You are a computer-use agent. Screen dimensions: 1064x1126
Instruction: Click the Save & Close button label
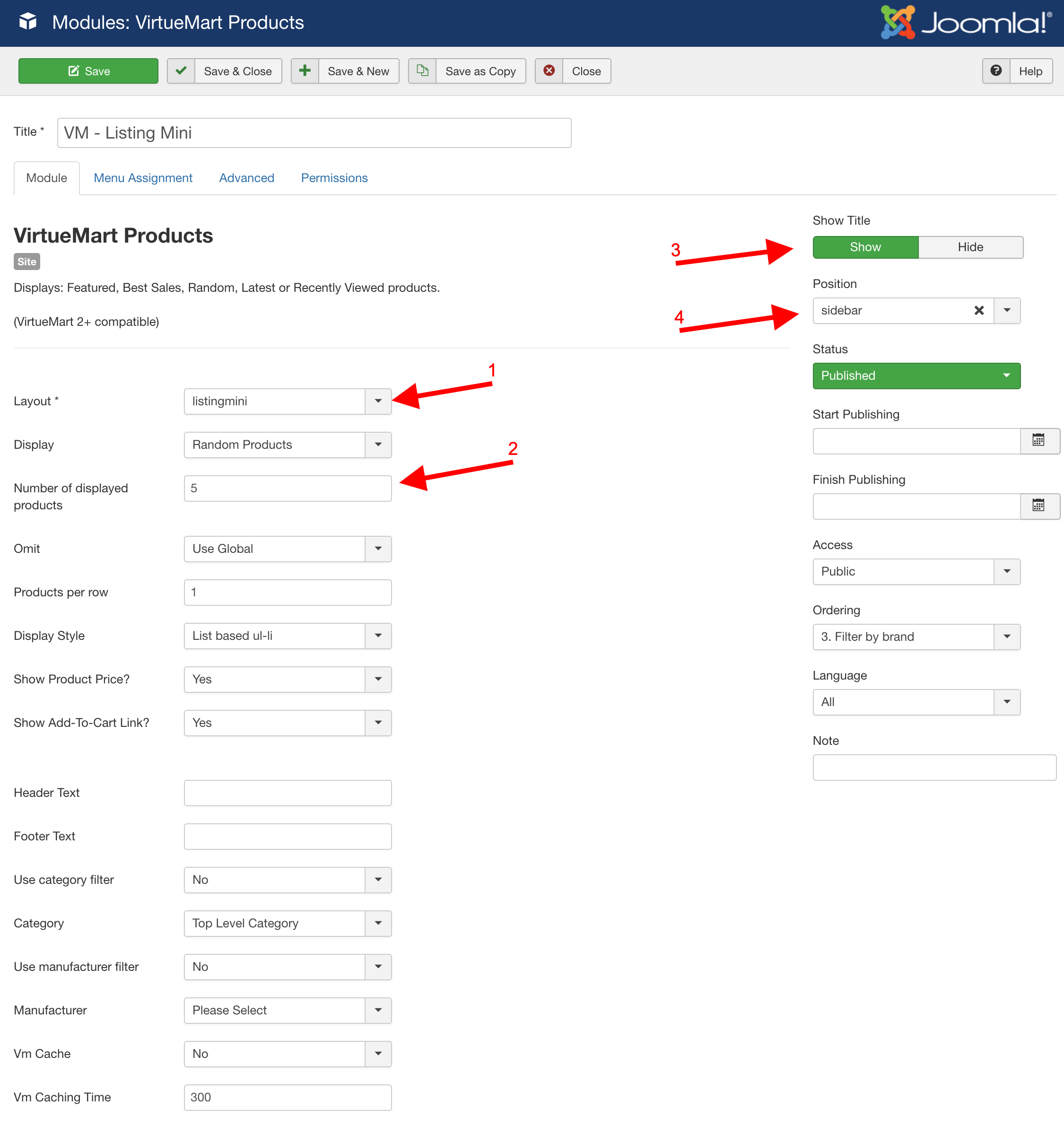(238, 71)
